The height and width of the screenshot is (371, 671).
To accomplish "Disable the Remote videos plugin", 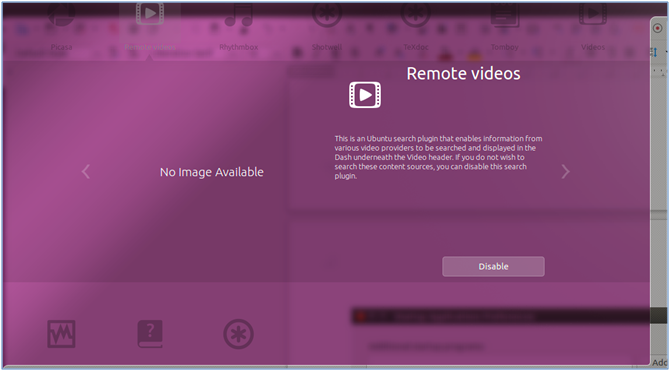I will click(x=493, y=267).
